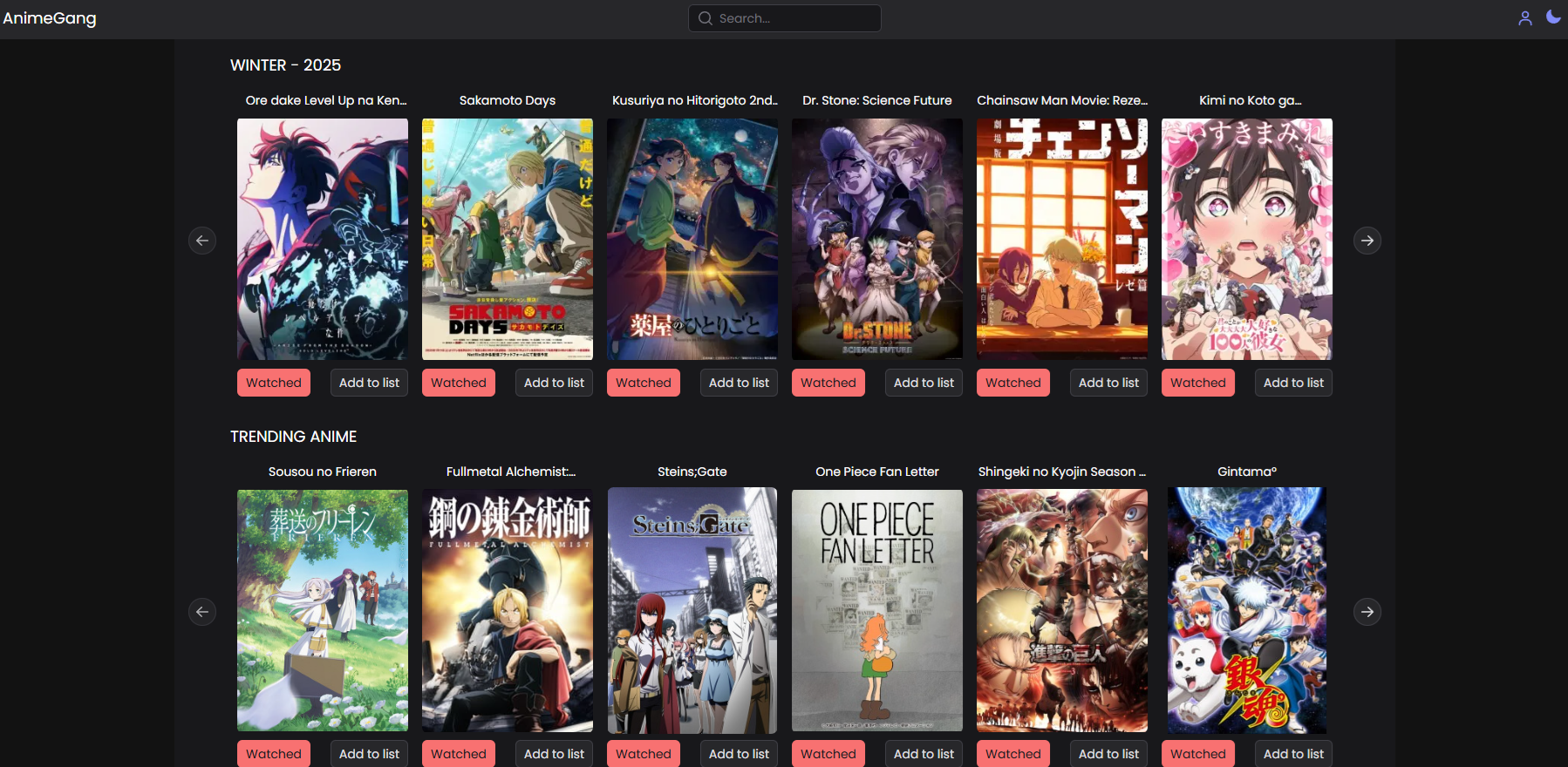Open Kusuriya no Hitorigoto poster
1568x767 pixels.
(x=692, y=240)
